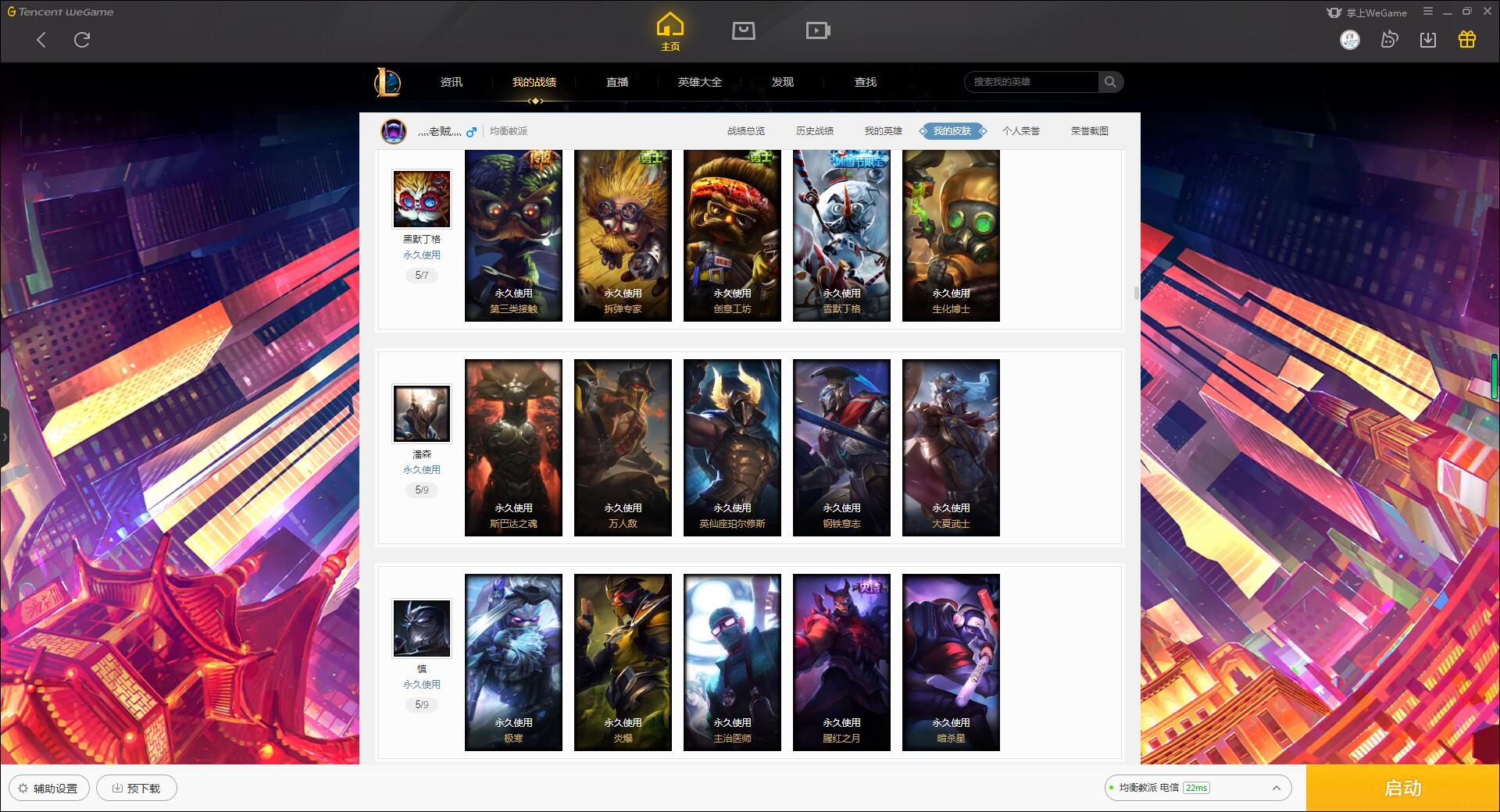Click the page vertical scrollbar thumb
Image resolution: width=1500 pixels, height=812 pixels.
[1136, 293]
